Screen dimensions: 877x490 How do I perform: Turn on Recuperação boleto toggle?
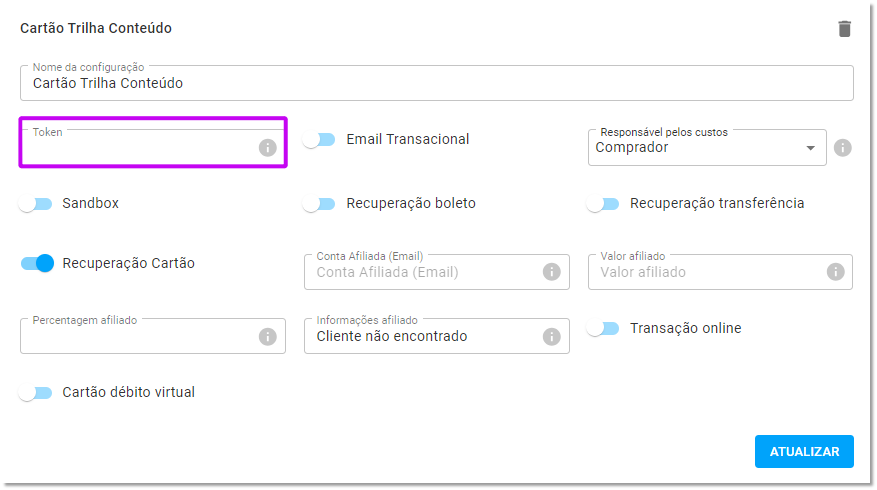pyautogui.click(x=319, y=204)
